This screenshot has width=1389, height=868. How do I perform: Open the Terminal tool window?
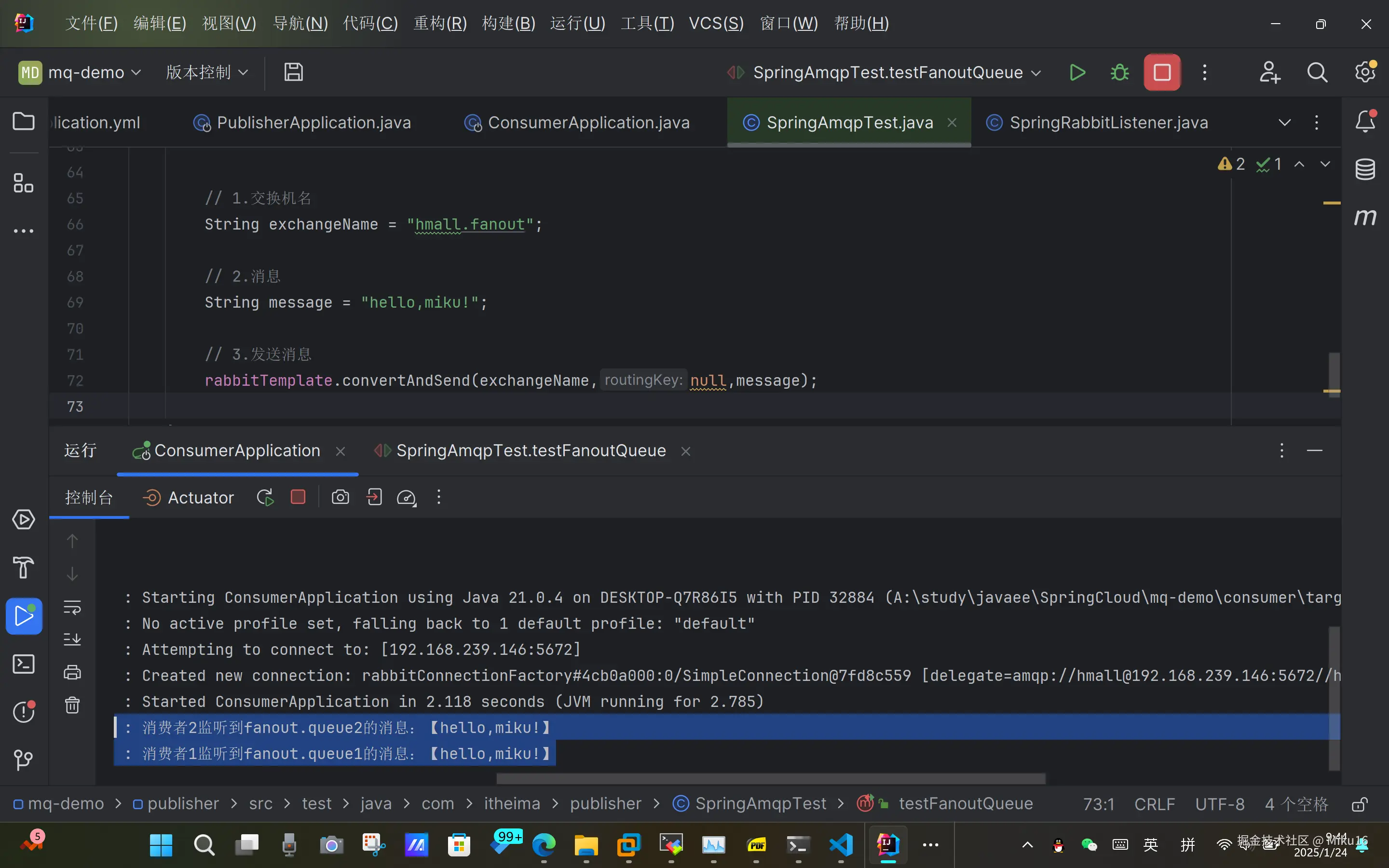point(23,664)
